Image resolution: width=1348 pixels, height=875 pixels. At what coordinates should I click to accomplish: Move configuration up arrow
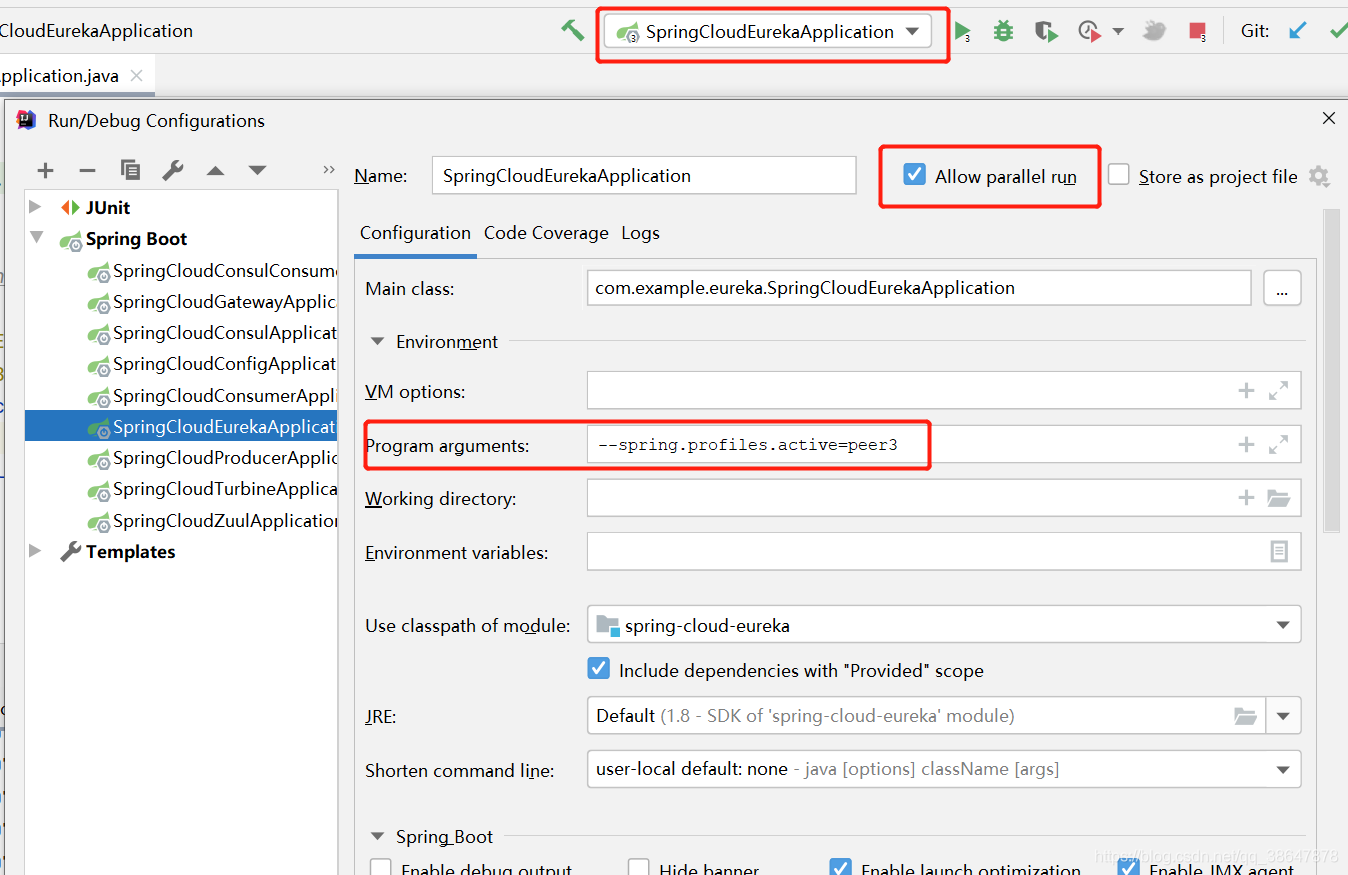point(215,170)
